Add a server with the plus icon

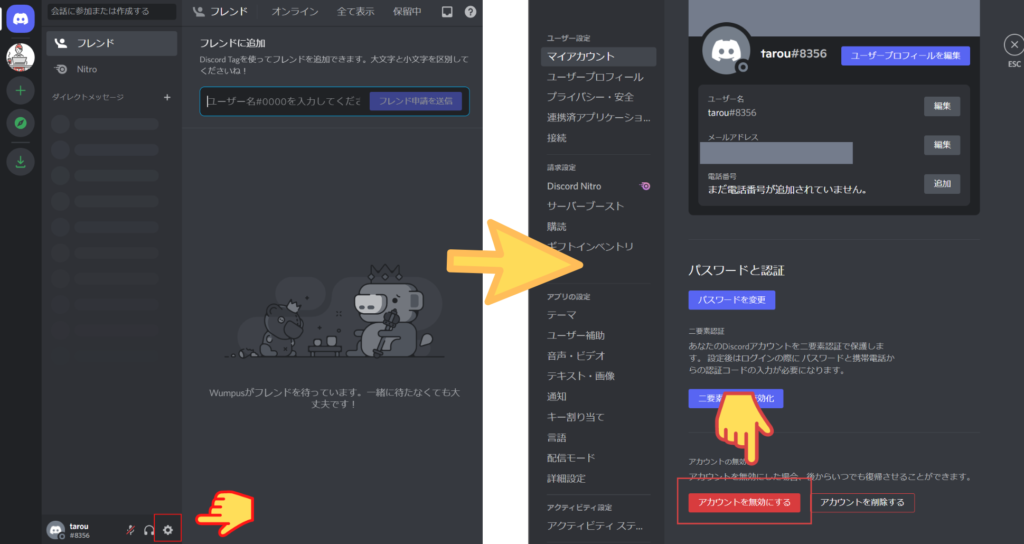pos(20,90)
